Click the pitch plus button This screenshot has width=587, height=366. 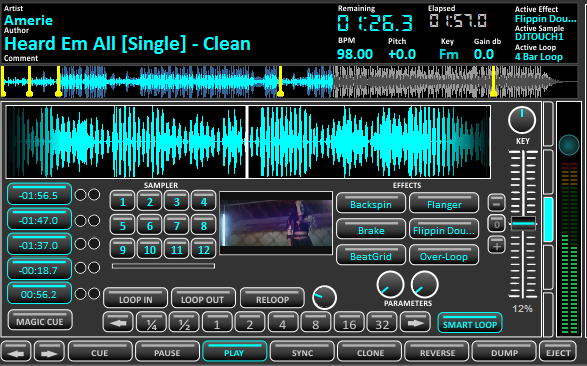pyautogui.click(x=496, y=246)
